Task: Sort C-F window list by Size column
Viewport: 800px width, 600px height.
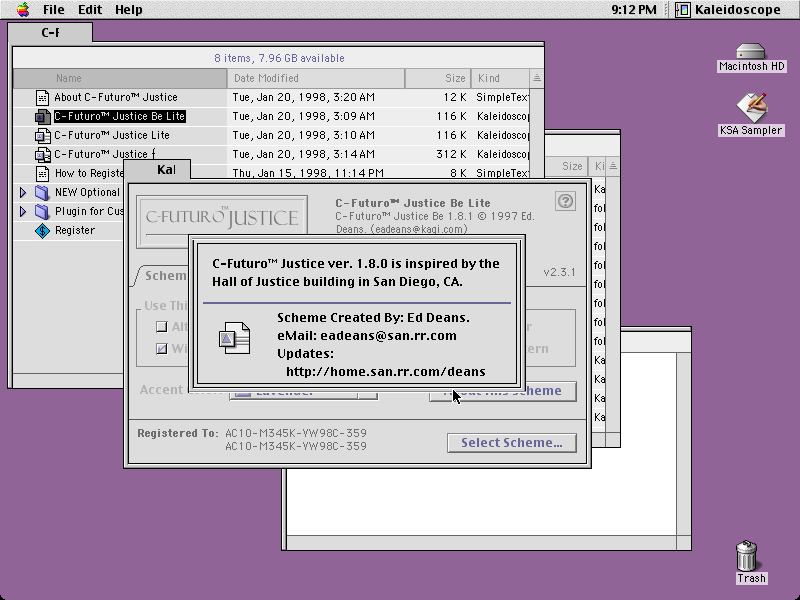Action: (x=438, y=78)
